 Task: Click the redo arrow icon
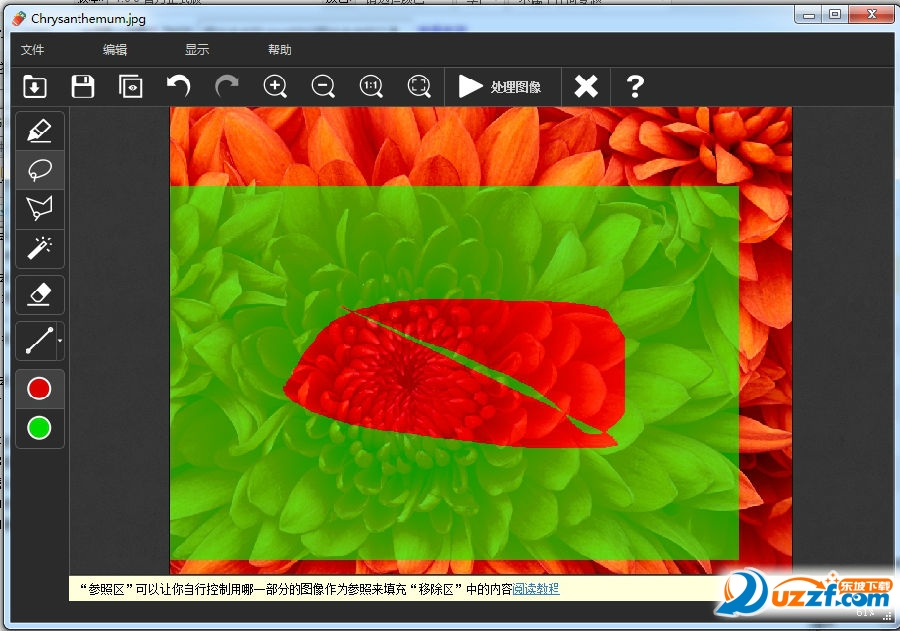(226, 87)
